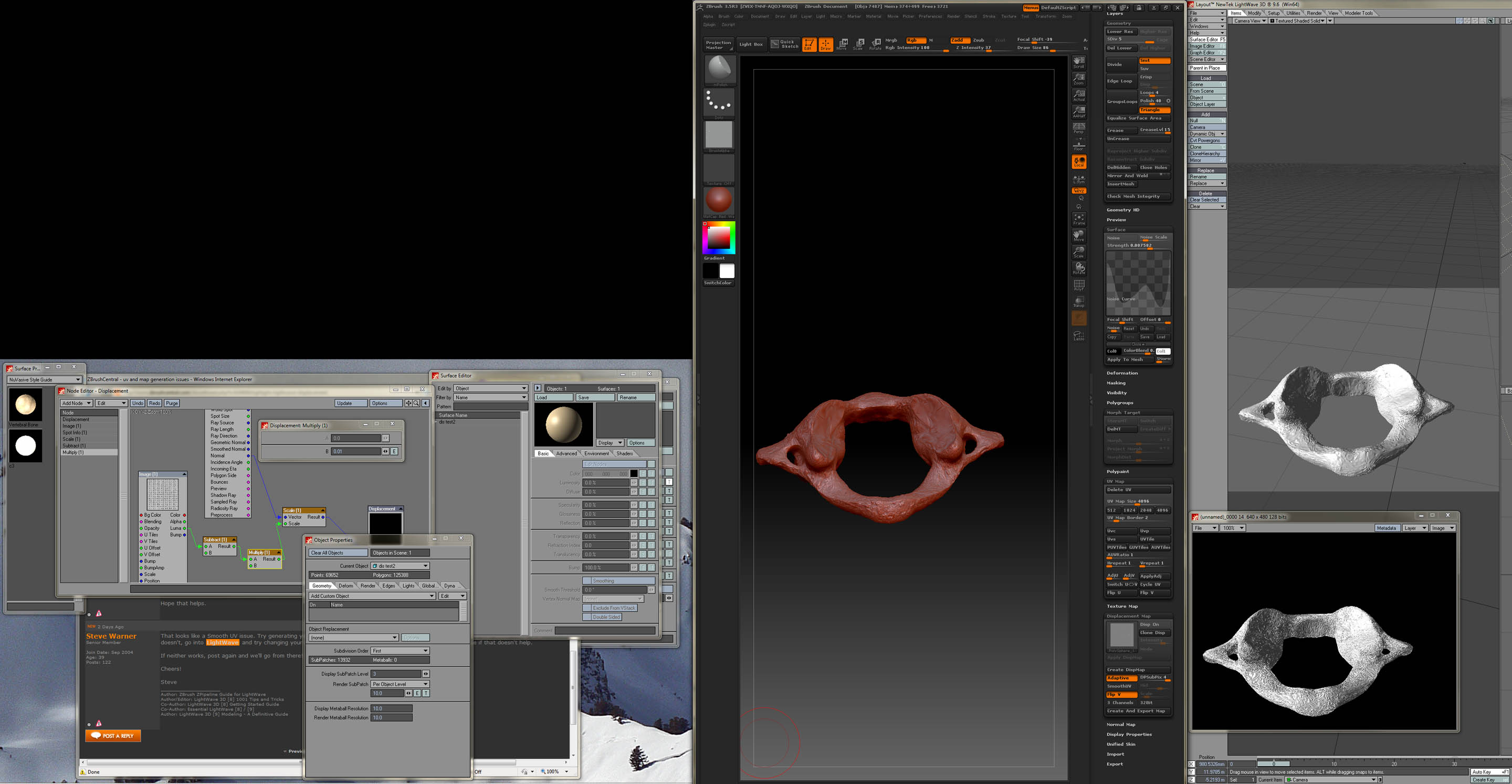The width and height of the screenshot is (1512, 784).
Task: Toggle the Floor grid icon
Action: tap(1079, 148)
